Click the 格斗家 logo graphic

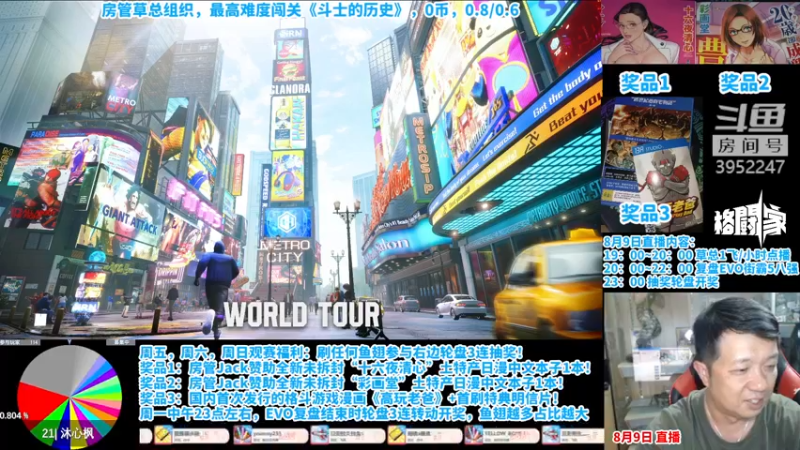(x=750, y=219)
